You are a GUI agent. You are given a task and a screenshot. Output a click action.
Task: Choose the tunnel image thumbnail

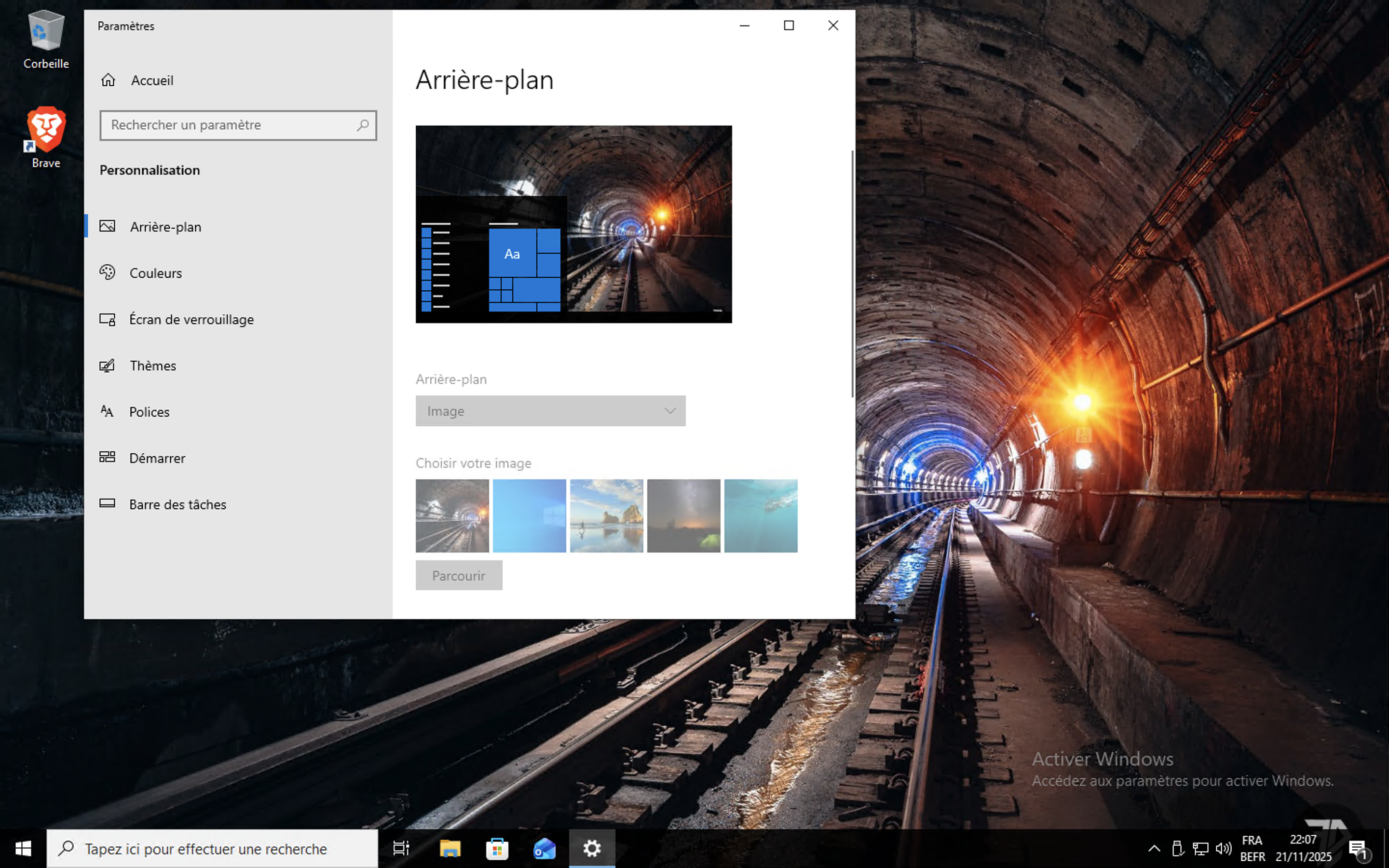(452, 515)
